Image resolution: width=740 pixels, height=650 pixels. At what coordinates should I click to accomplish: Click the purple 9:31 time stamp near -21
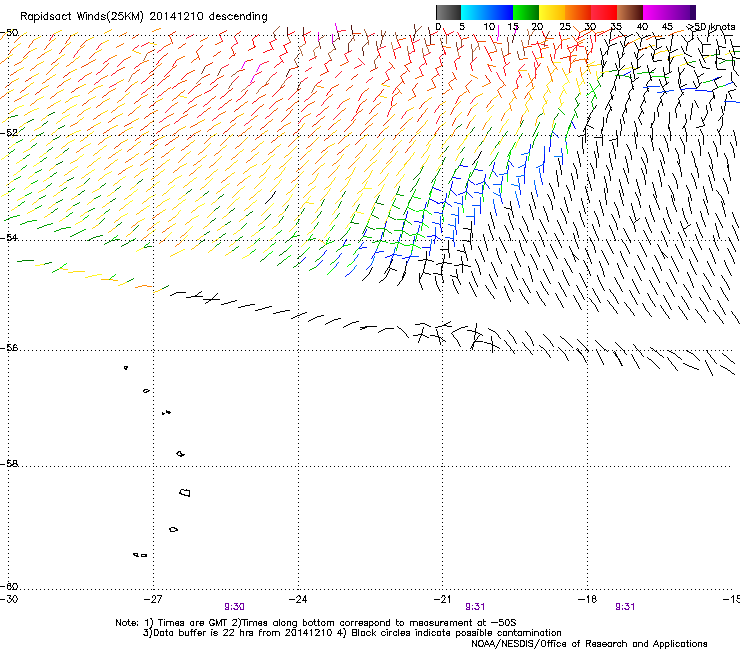pos(475,607)
